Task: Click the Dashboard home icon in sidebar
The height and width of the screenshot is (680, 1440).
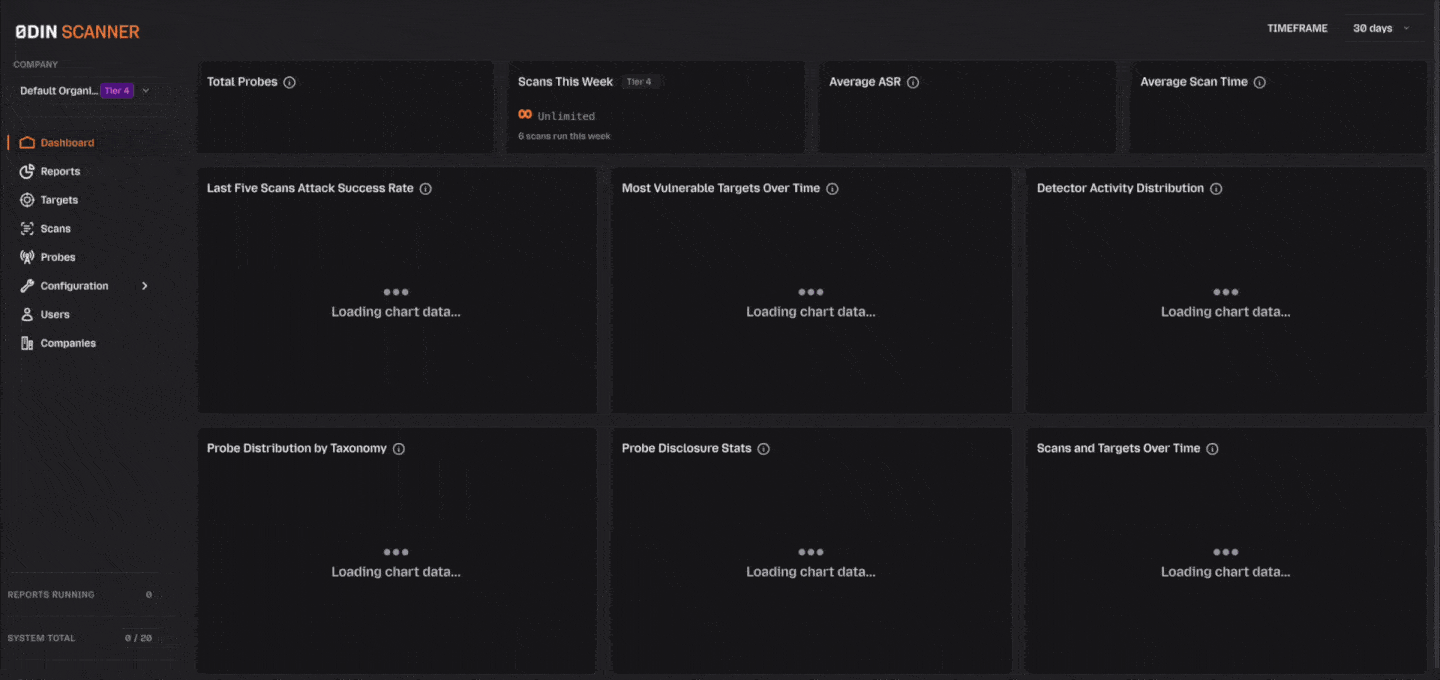Action: [x=27, y=143]
